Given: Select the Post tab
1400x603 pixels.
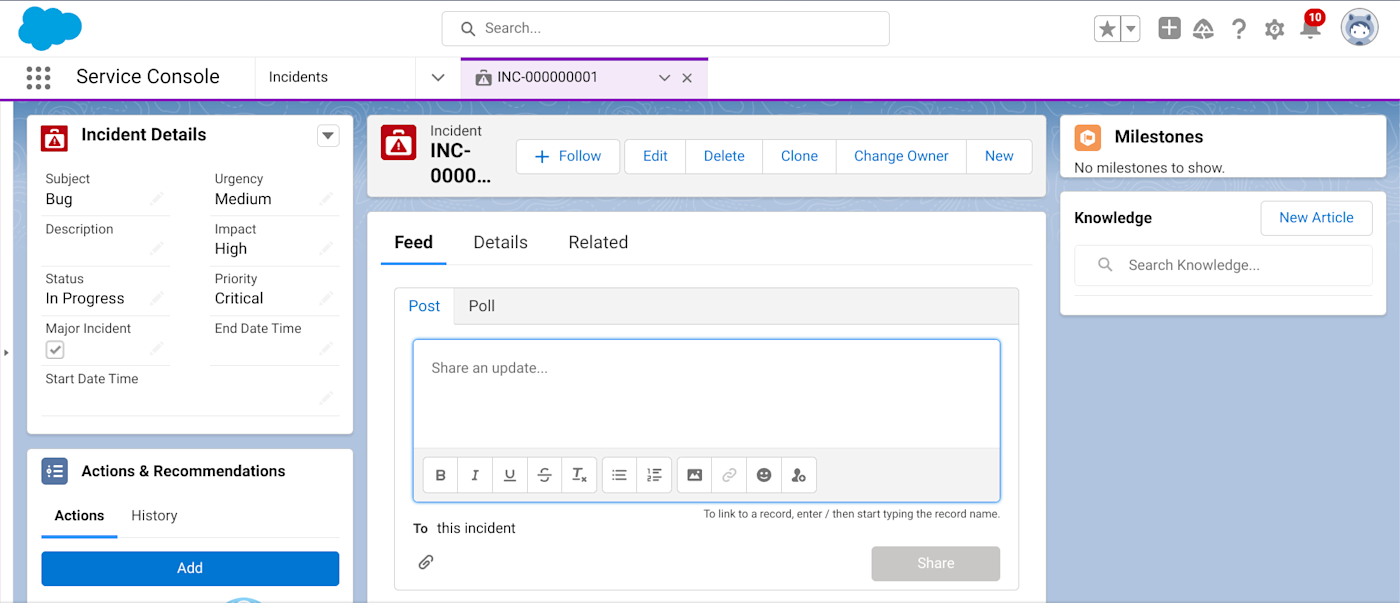Looking at the screenshot, I should (x=424, y=306).
